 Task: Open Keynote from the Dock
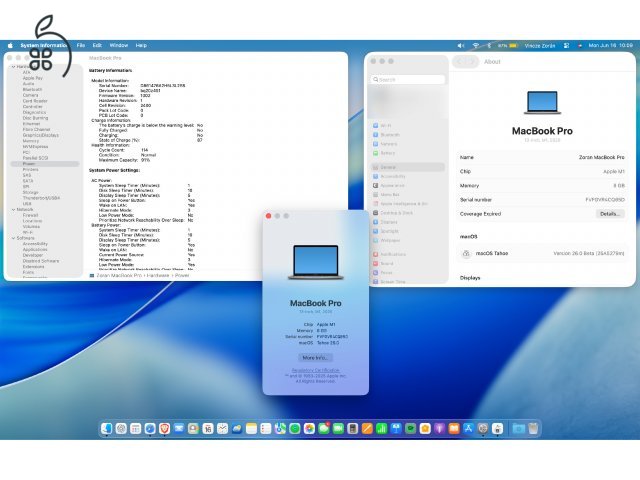tap(396, 428)
